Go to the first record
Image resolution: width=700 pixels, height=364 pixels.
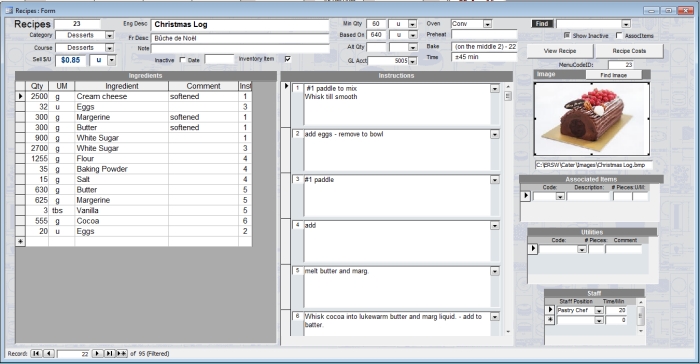36,353
